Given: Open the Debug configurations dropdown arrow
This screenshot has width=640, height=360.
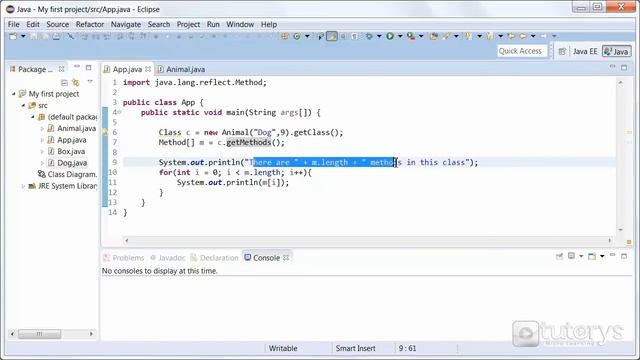Looking at the screenshot, I should tap(379, 36).
